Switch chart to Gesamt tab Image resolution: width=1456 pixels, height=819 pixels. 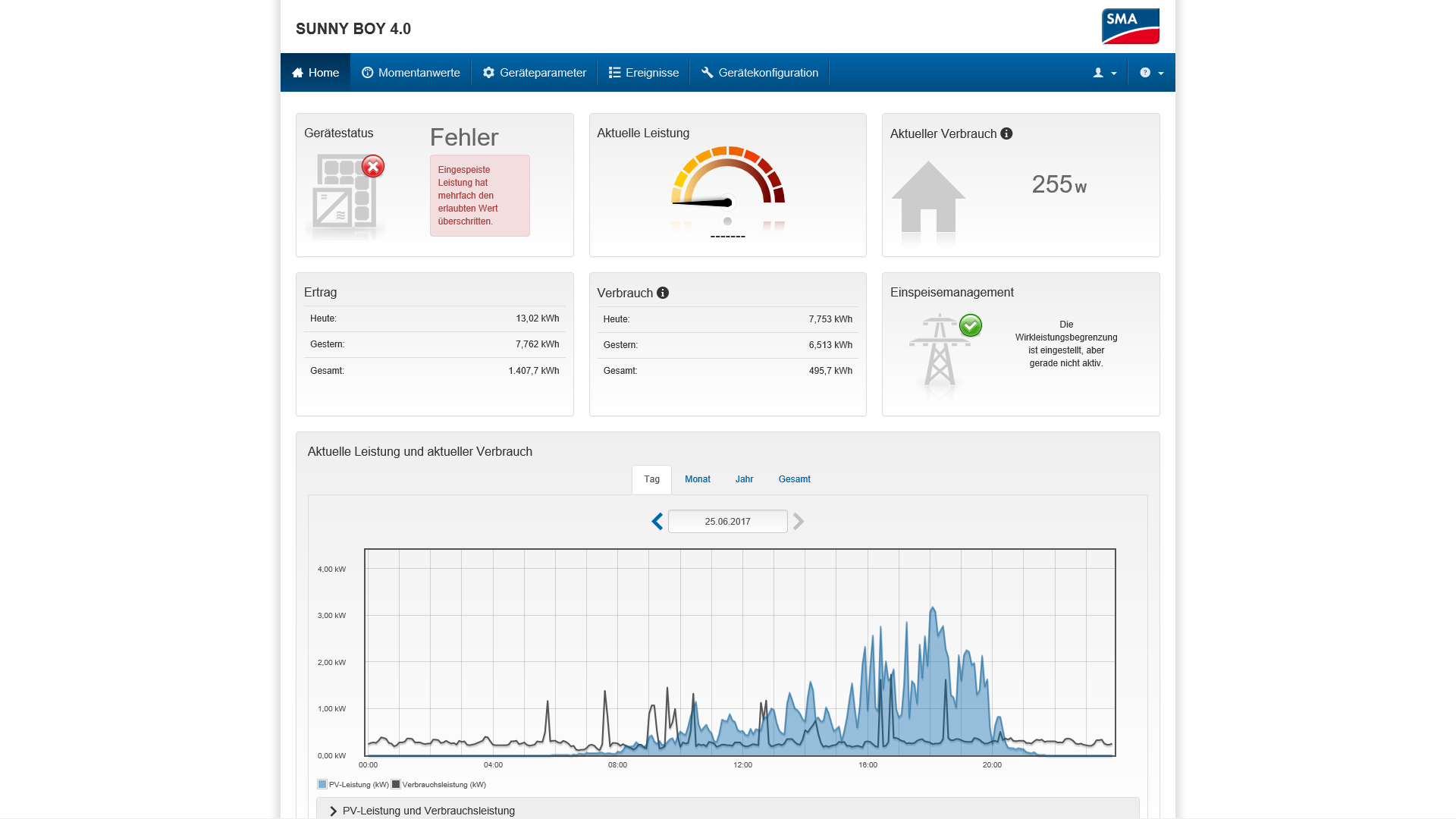(x=794, y=479)
